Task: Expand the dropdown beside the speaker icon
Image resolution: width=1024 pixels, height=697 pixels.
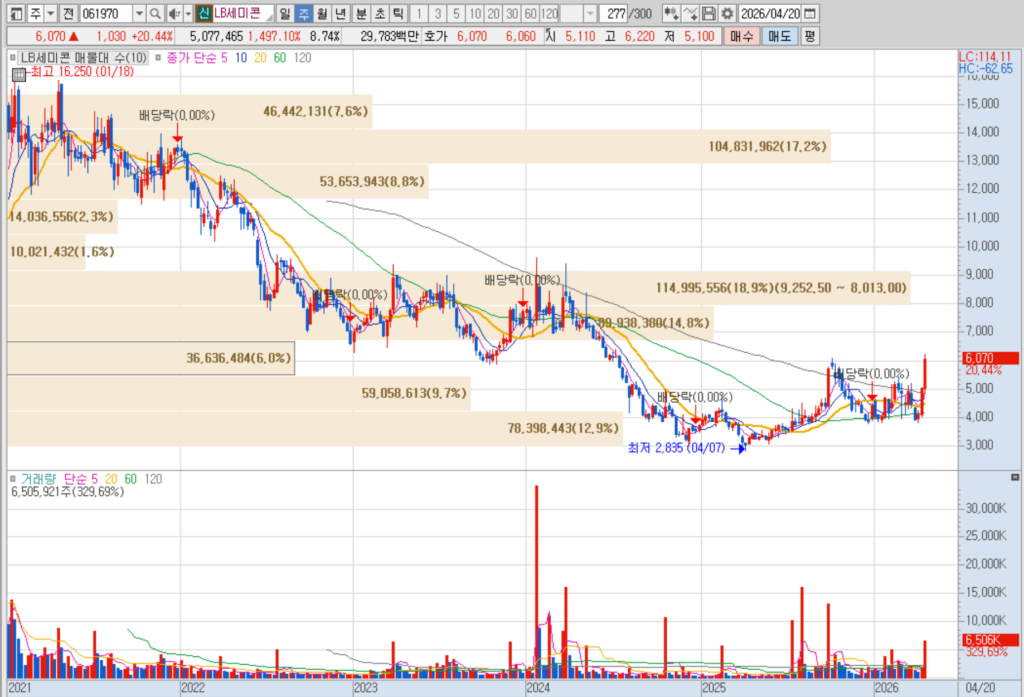Action: click(188, 13)
